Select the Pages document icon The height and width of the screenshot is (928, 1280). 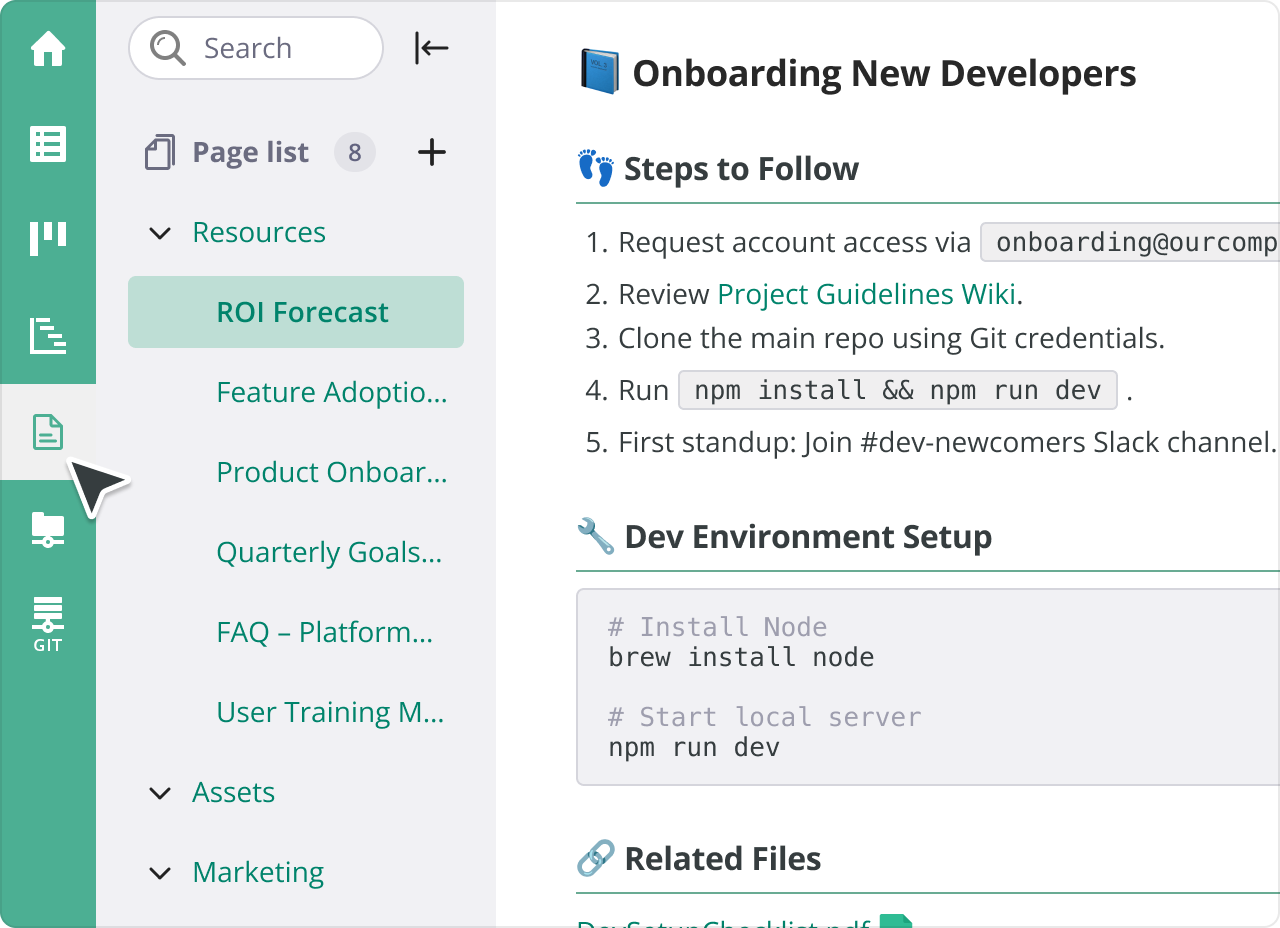pyautogui.click(x=48, y=432)
